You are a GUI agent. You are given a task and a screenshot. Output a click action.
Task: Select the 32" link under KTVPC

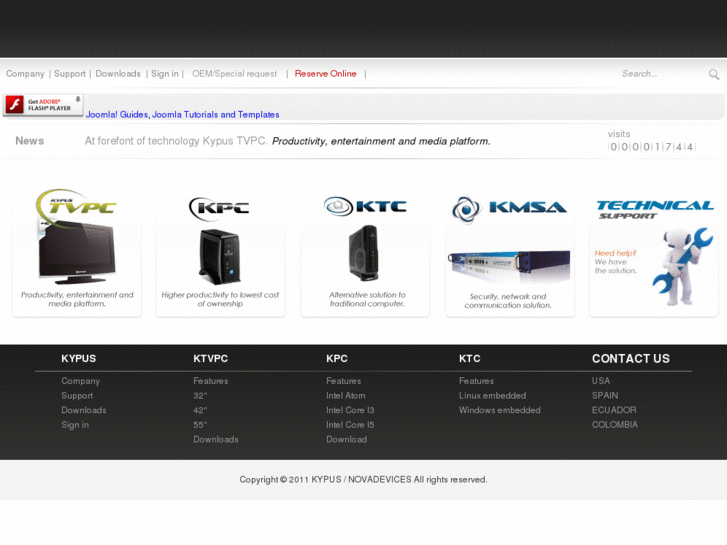pos(200,396)
